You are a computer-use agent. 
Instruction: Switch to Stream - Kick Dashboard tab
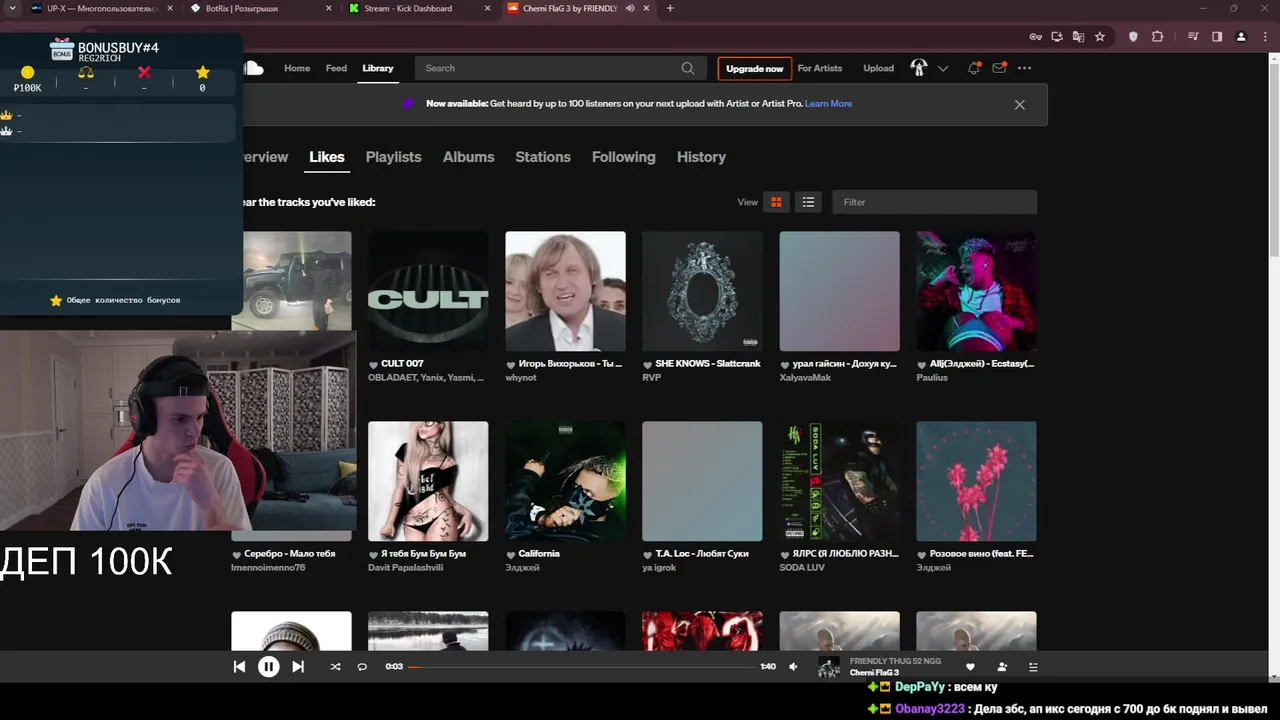[x=418, y=8]
